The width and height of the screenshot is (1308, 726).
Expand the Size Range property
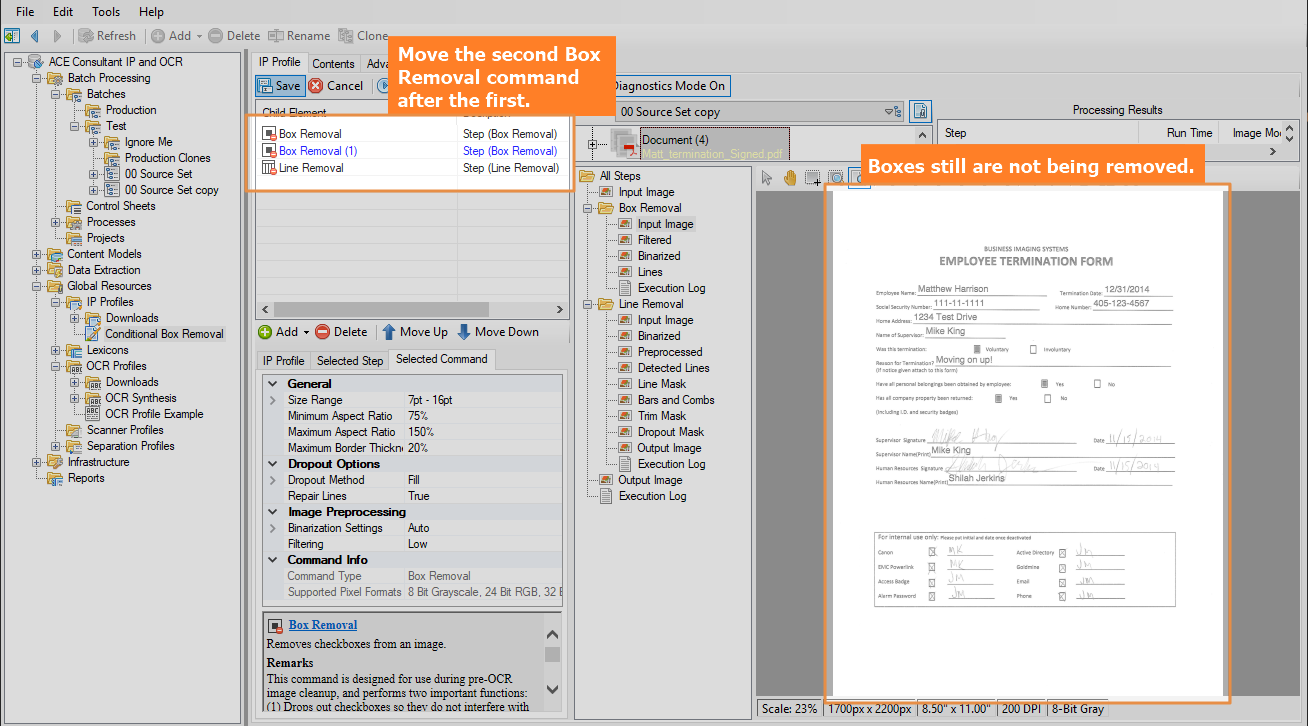pos(273,400)
